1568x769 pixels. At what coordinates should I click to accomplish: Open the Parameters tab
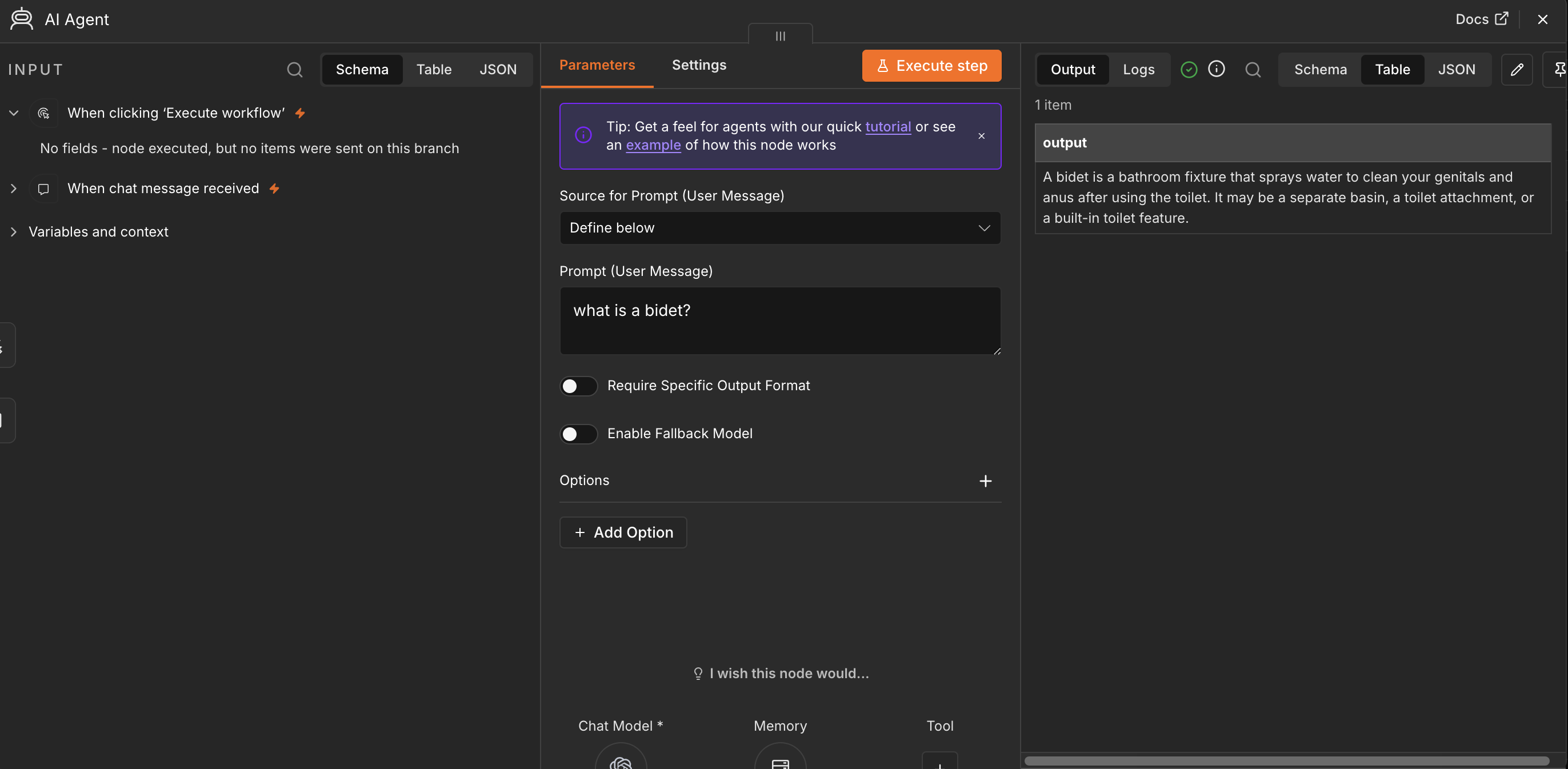(x=597, y=65)
